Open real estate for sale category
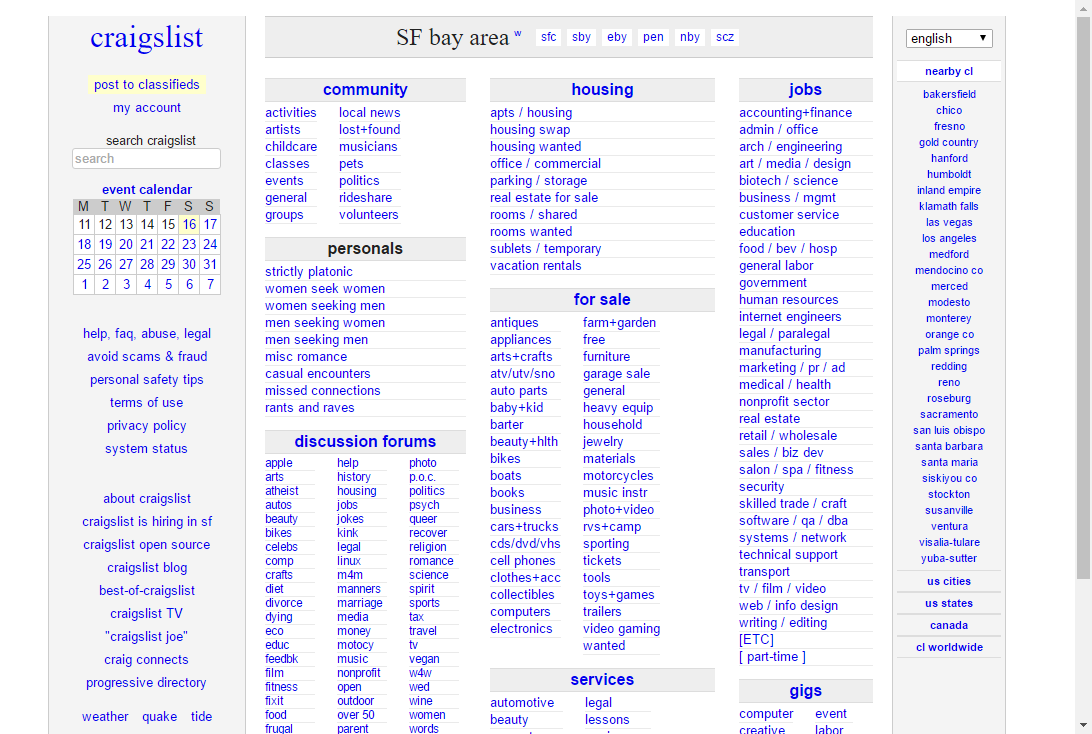 (x=544, y=198)
